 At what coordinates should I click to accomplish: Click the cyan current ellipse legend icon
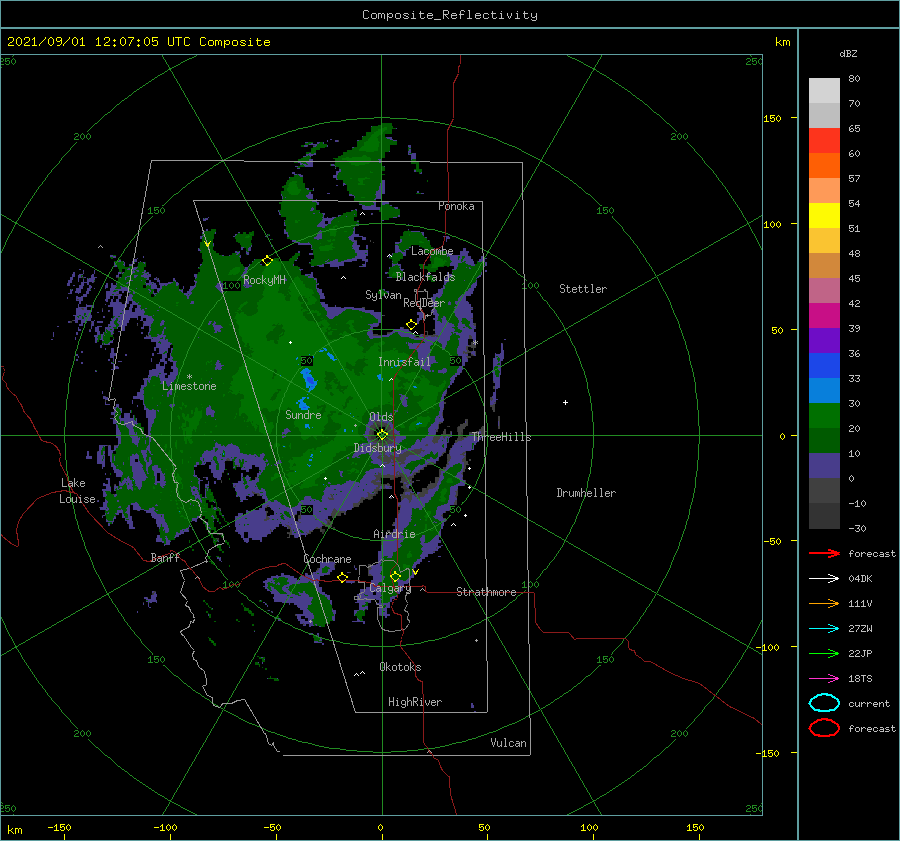point(824,703)
